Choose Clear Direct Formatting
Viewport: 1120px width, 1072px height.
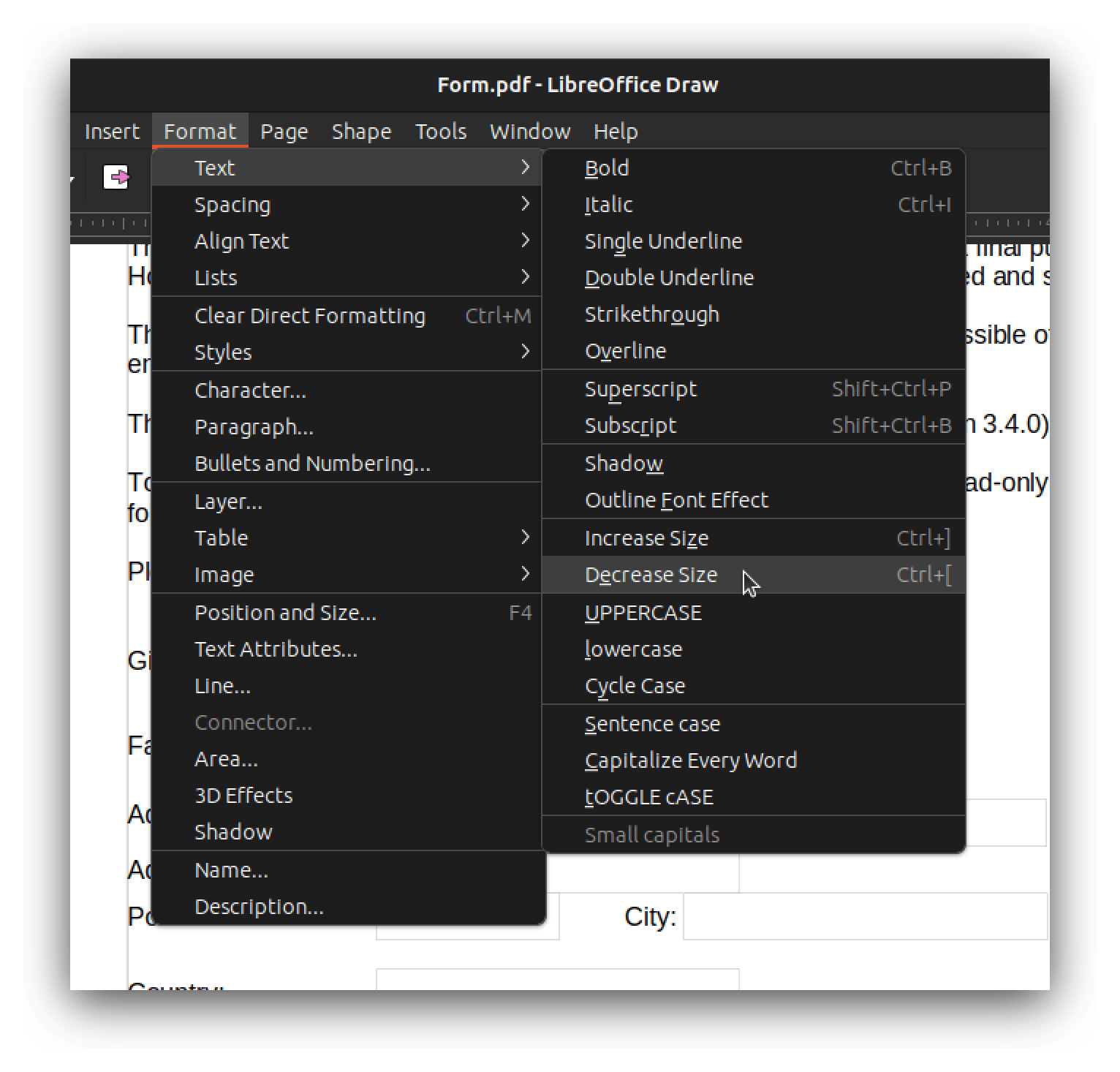tap(347, 316)
